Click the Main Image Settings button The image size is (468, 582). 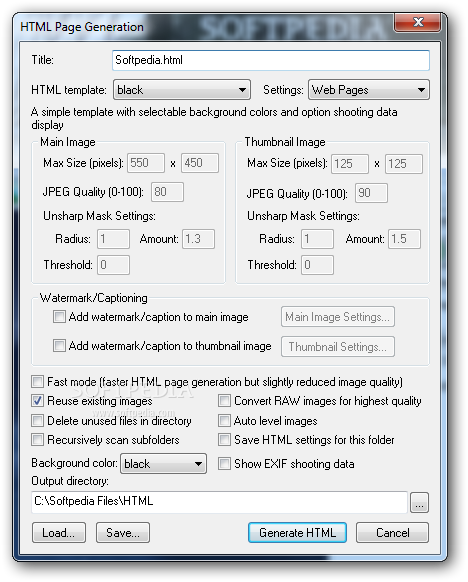click(337, 317)
